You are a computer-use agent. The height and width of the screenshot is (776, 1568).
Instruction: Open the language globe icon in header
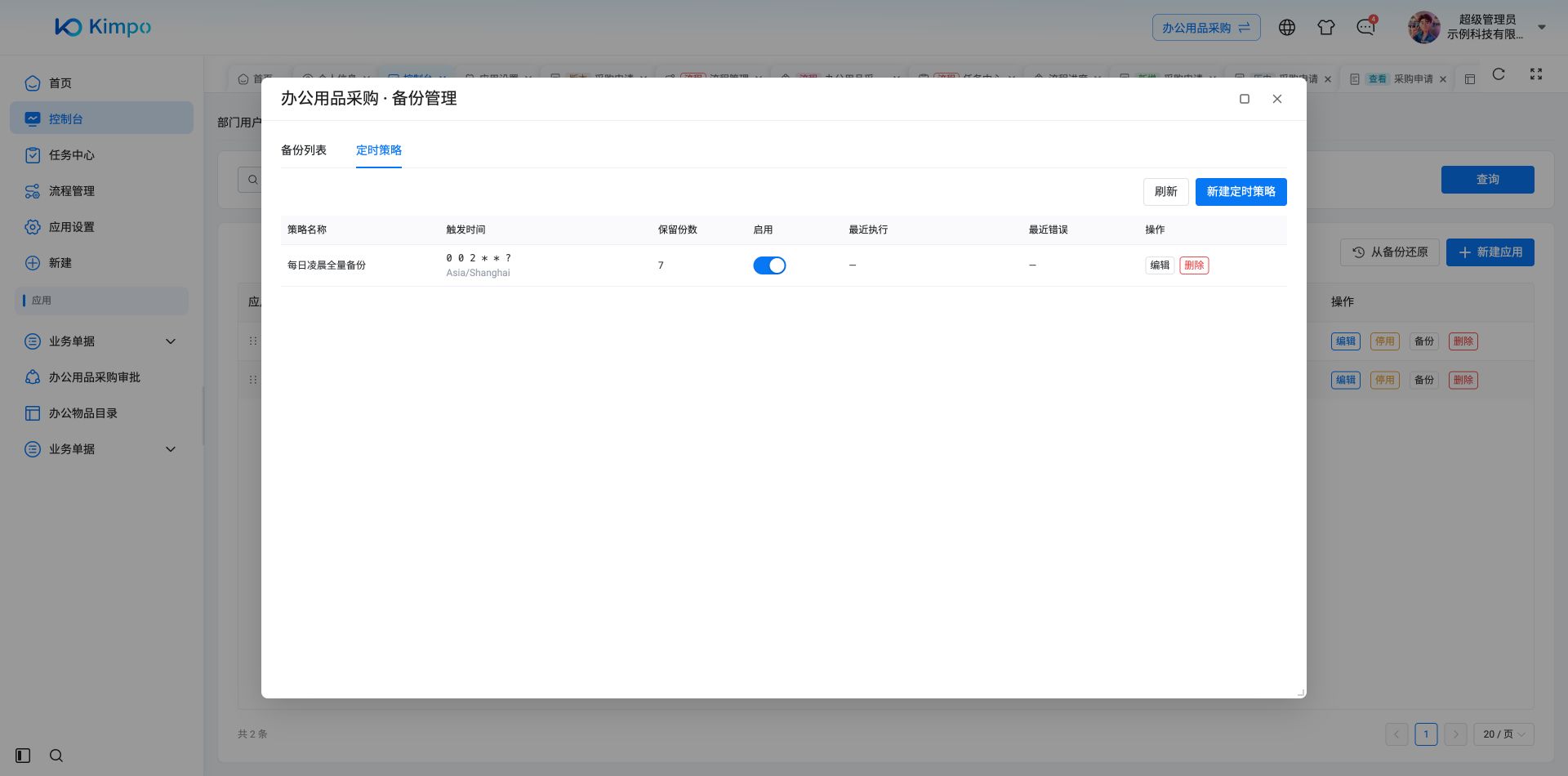click(1287, 28)
